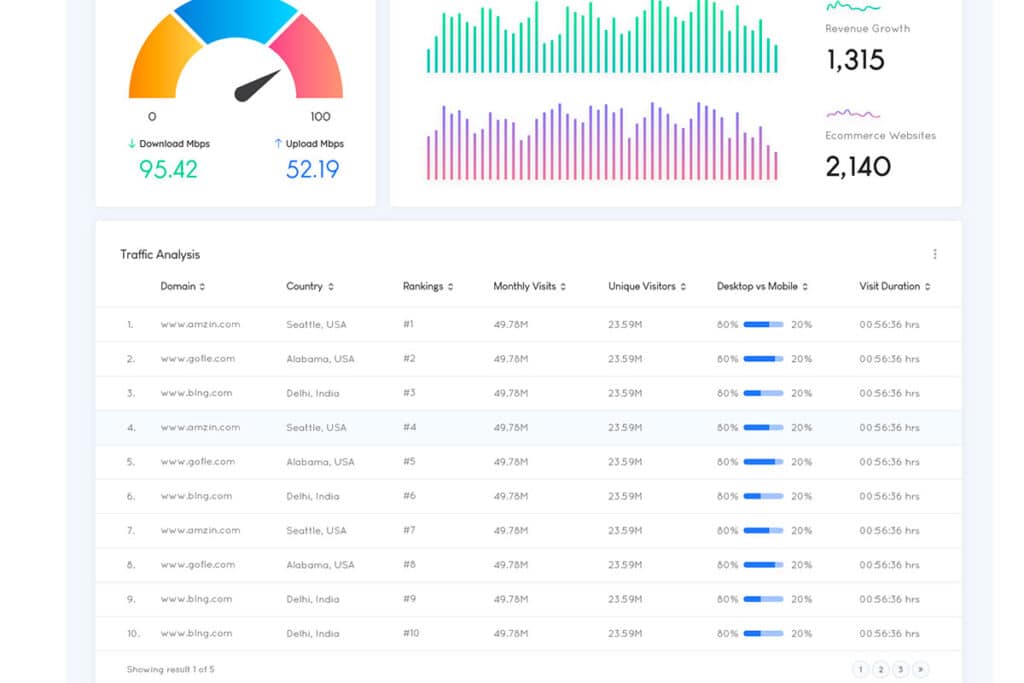Screen dimensions: 1024x683
Task: Open www.gofle.com link in row 2
Action: tap(197, 359)
